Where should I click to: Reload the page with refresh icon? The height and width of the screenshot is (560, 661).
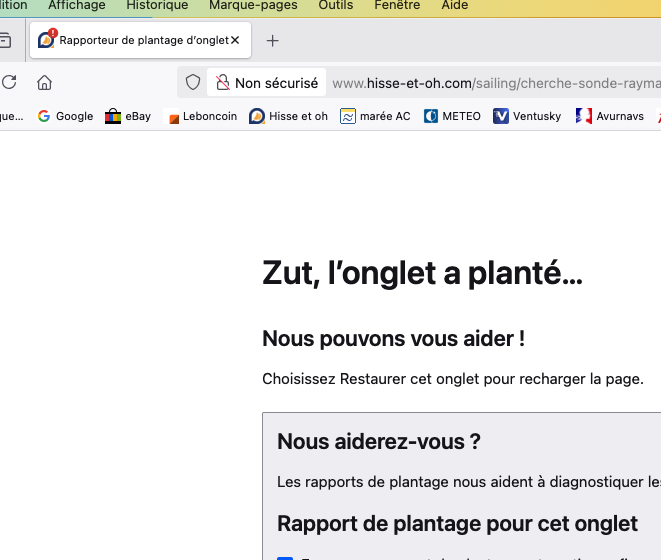coord(10,83)
